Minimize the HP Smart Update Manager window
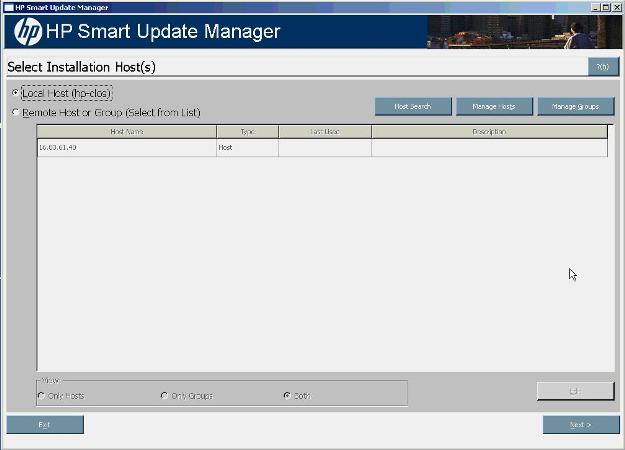625x450 pixels. (595, 7)
